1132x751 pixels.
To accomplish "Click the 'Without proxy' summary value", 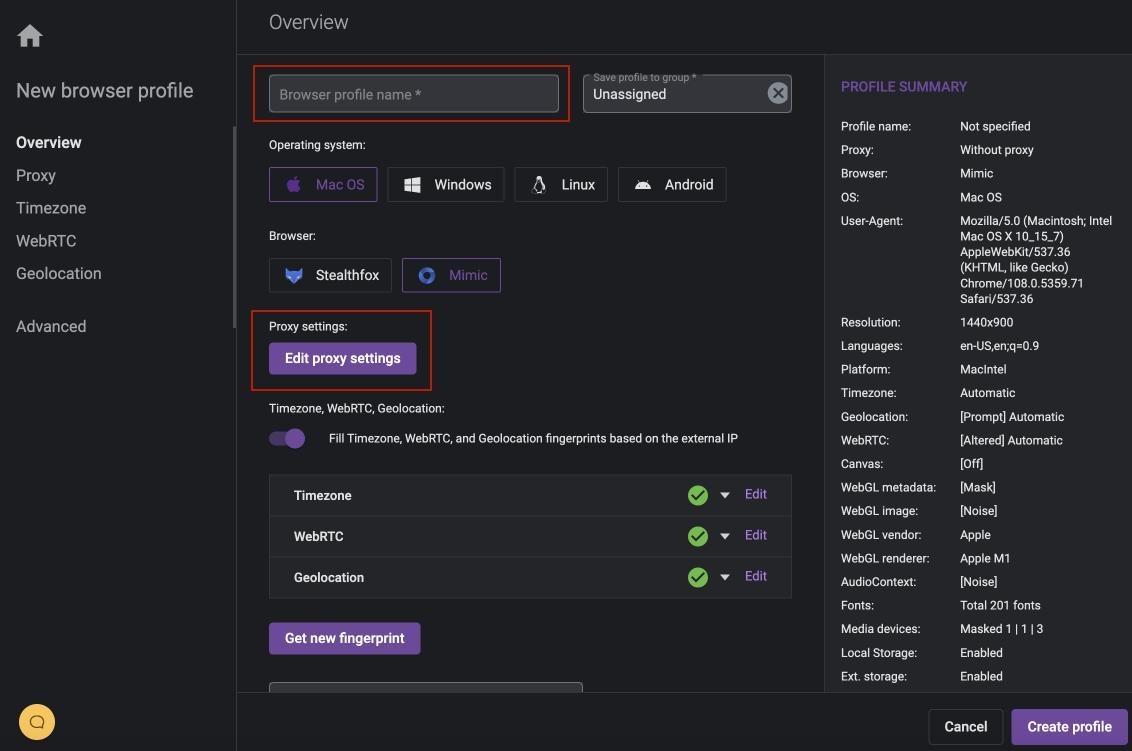I will coord(996,150).
